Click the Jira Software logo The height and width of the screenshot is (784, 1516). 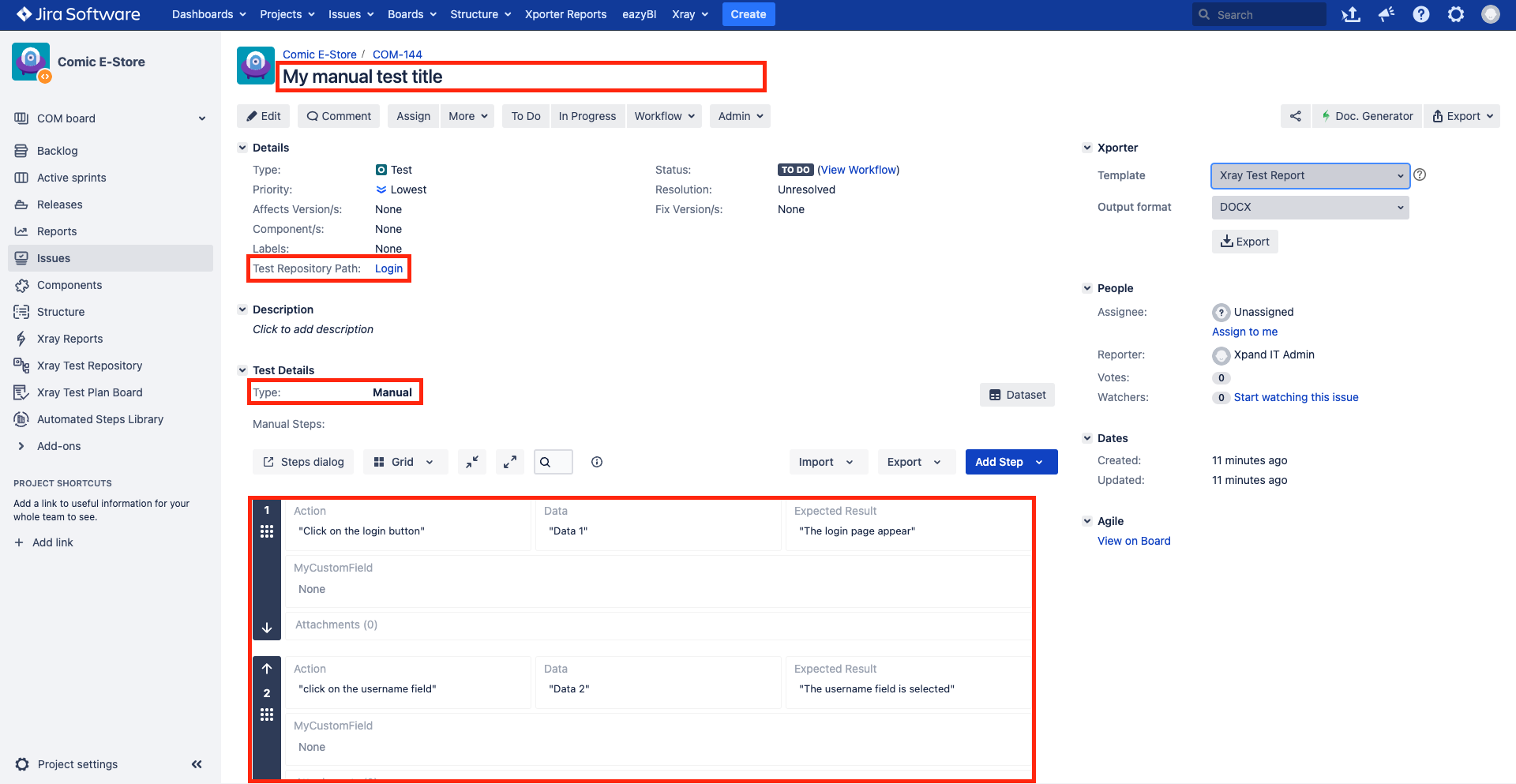pos(79,14)
